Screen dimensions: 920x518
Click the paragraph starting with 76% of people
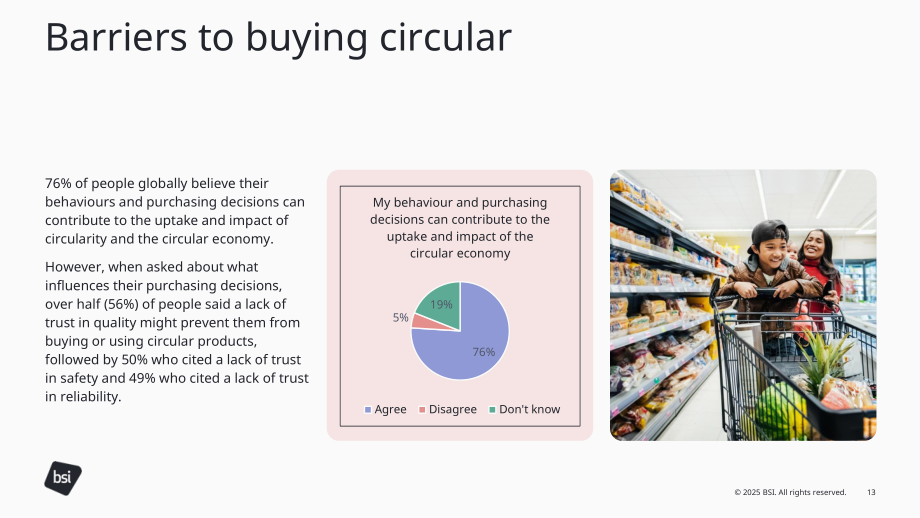tap(175, 211)
